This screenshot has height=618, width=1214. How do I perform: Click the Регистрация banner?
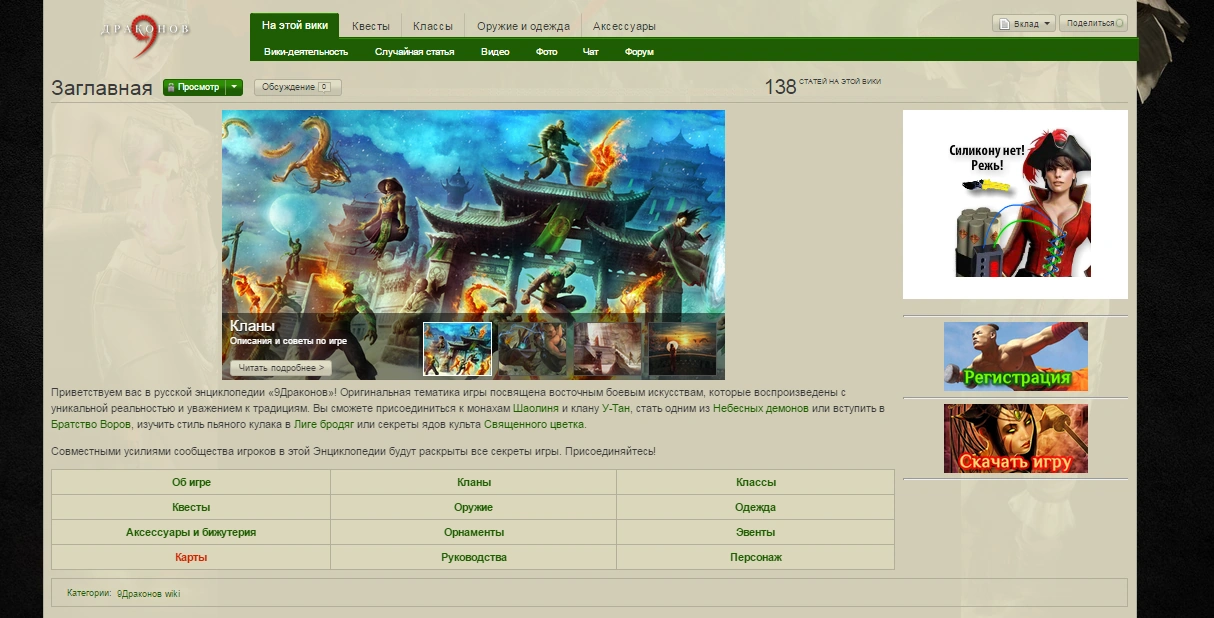1015,356
